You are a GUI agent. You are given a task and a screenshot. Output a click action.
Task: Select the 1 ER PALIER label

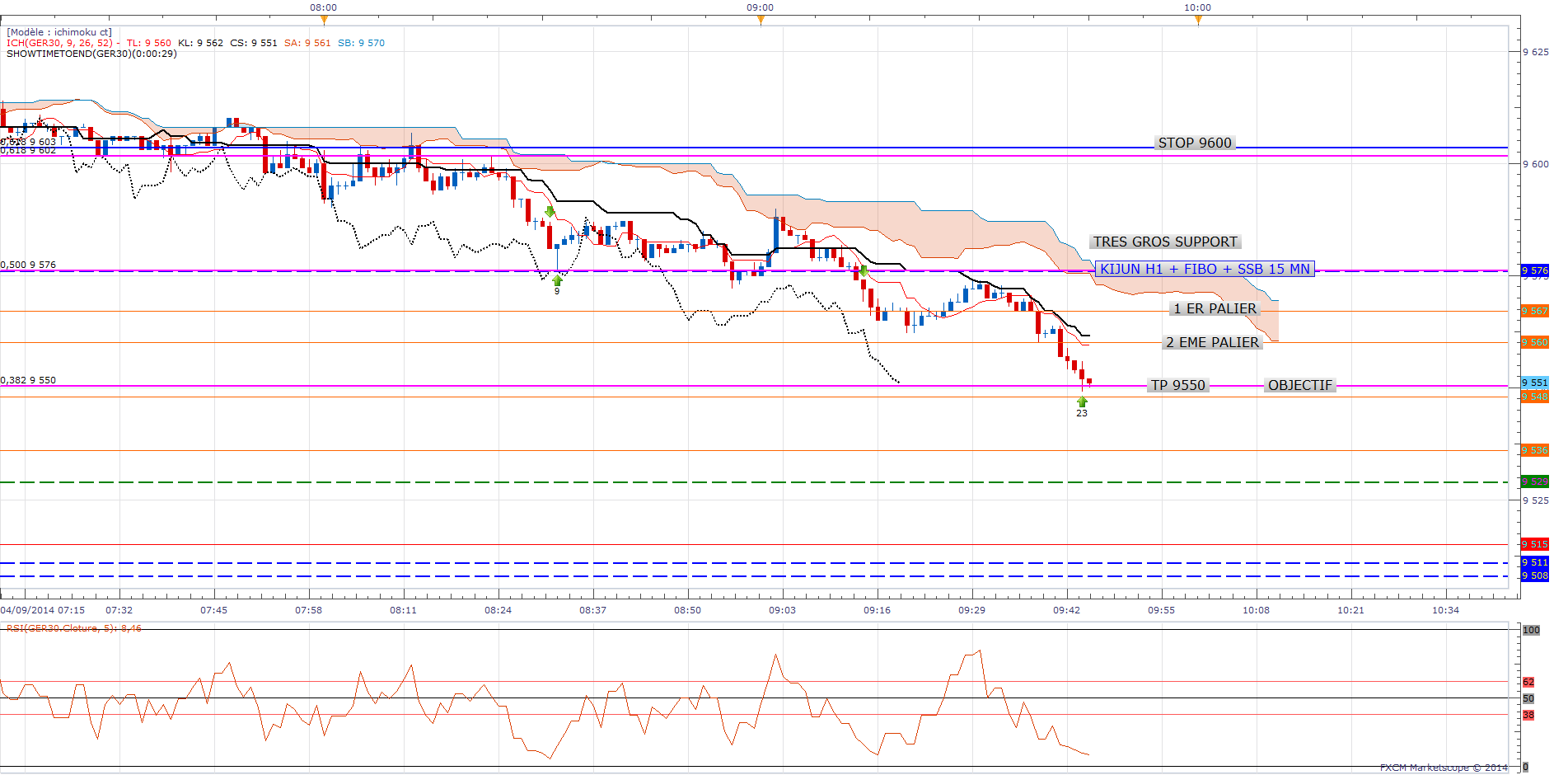tap(1215, 308)
